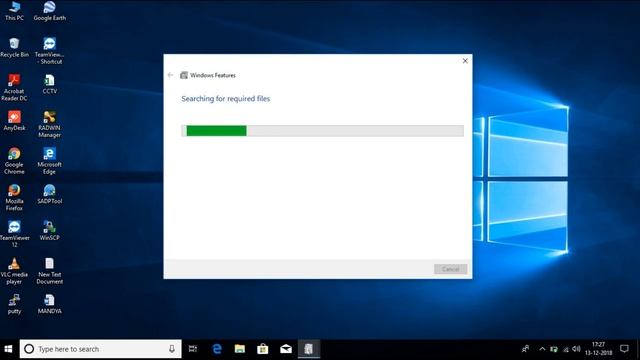Select RADWIN Manager desktop icon
The height and width of the screenshot is (360, 640).
(x=49, y=124)
